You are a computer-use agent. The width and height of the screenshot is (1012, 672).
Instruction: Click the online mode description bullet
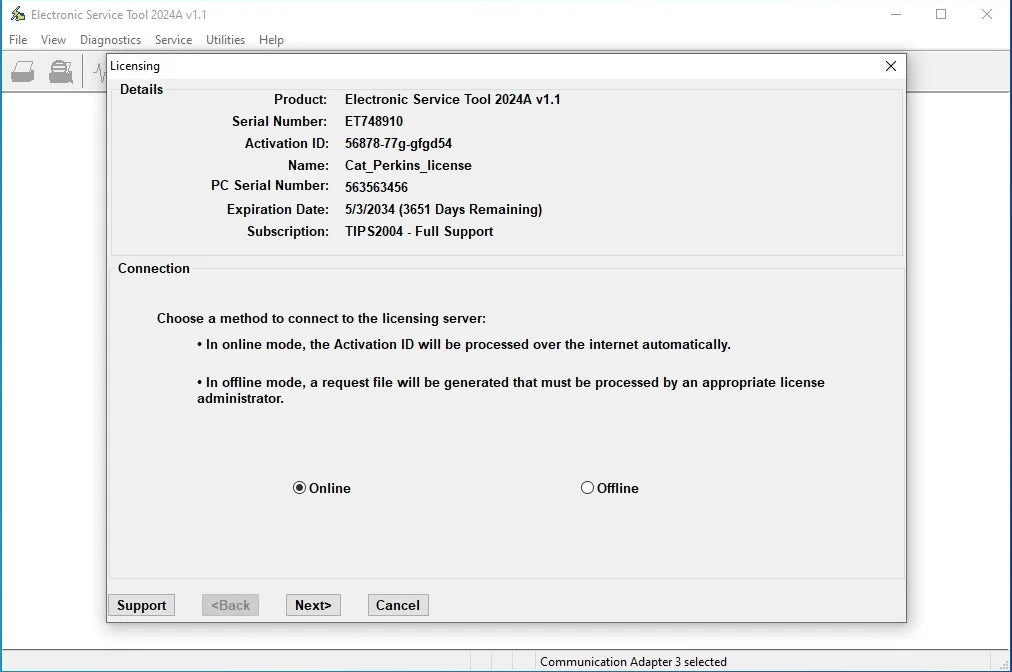463,344
